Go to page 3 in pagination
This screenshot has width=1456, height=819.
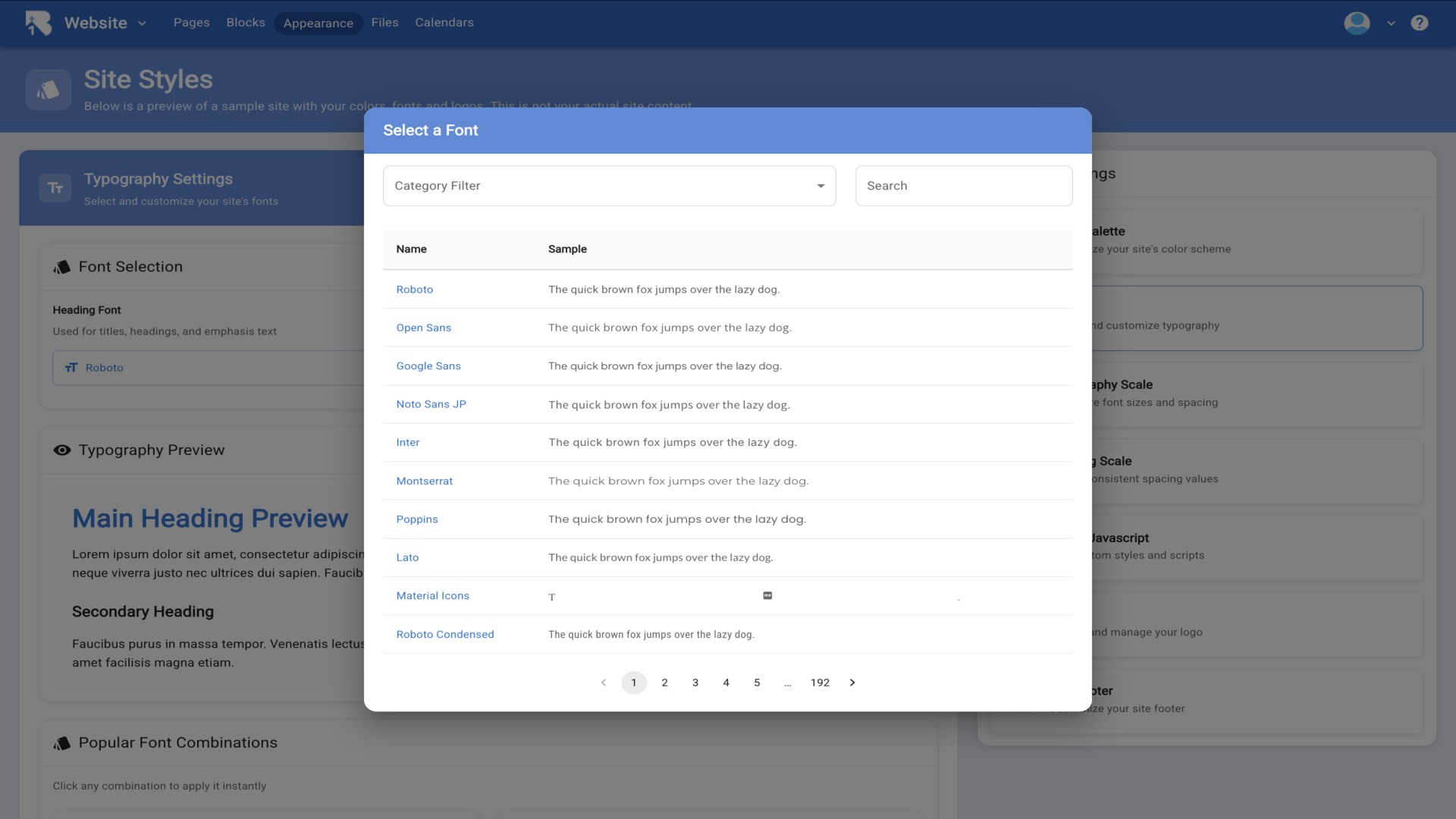point(695,682)
